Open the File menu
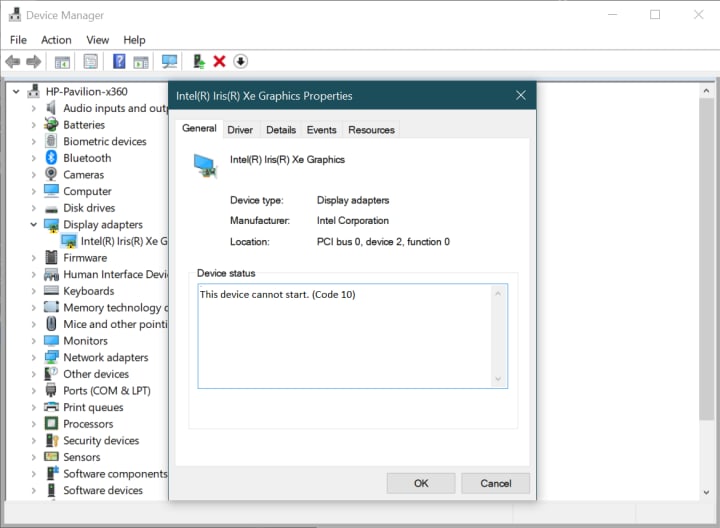Viewport: 720px width, 528px height. (18, 40)
